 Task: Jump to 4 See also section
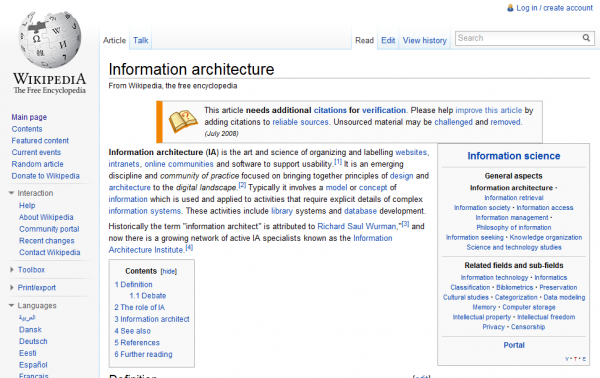tap(132, 331)
